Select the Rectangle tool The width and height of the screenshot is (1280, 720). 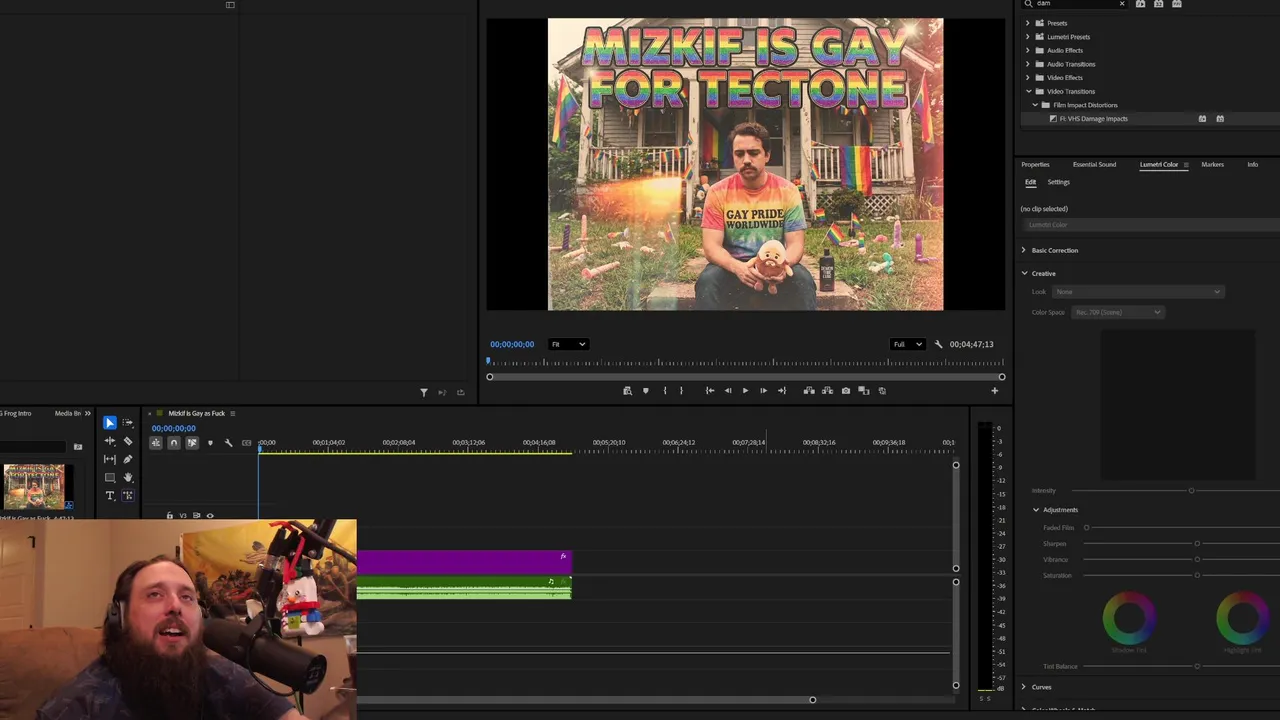pyautogui.click(x=110, y=477)
